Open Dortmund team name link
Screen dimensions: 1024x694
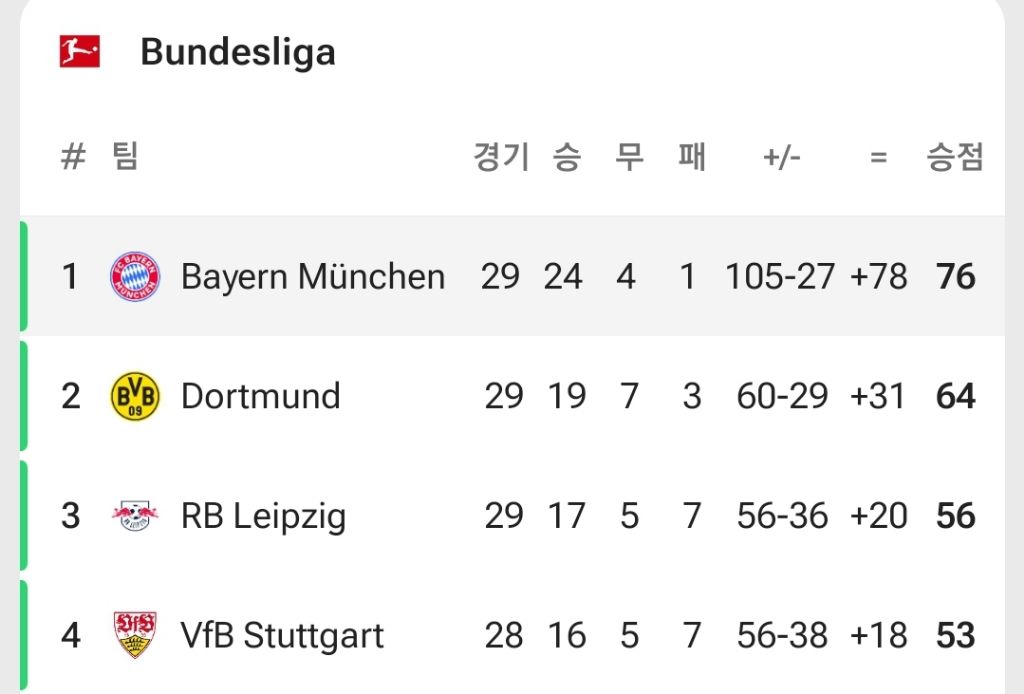(260, 396)
